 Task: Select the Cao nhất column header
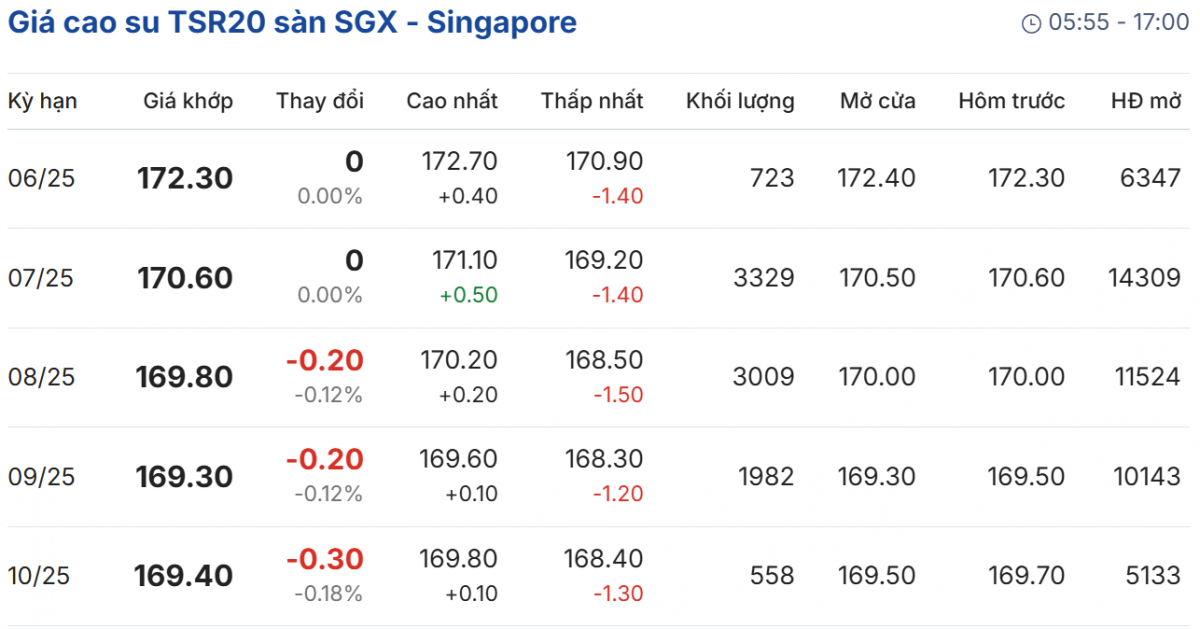[x=452, y=101]
